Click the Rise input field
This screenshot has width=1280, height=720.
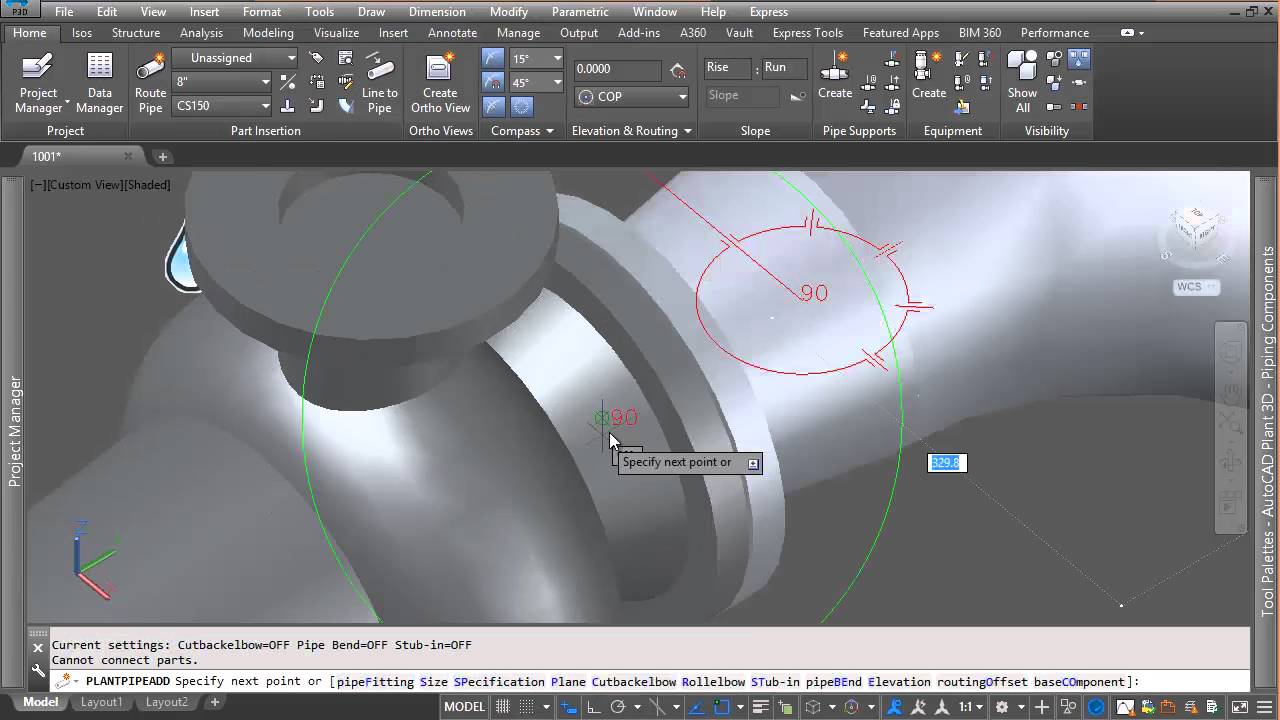point(728,68)
